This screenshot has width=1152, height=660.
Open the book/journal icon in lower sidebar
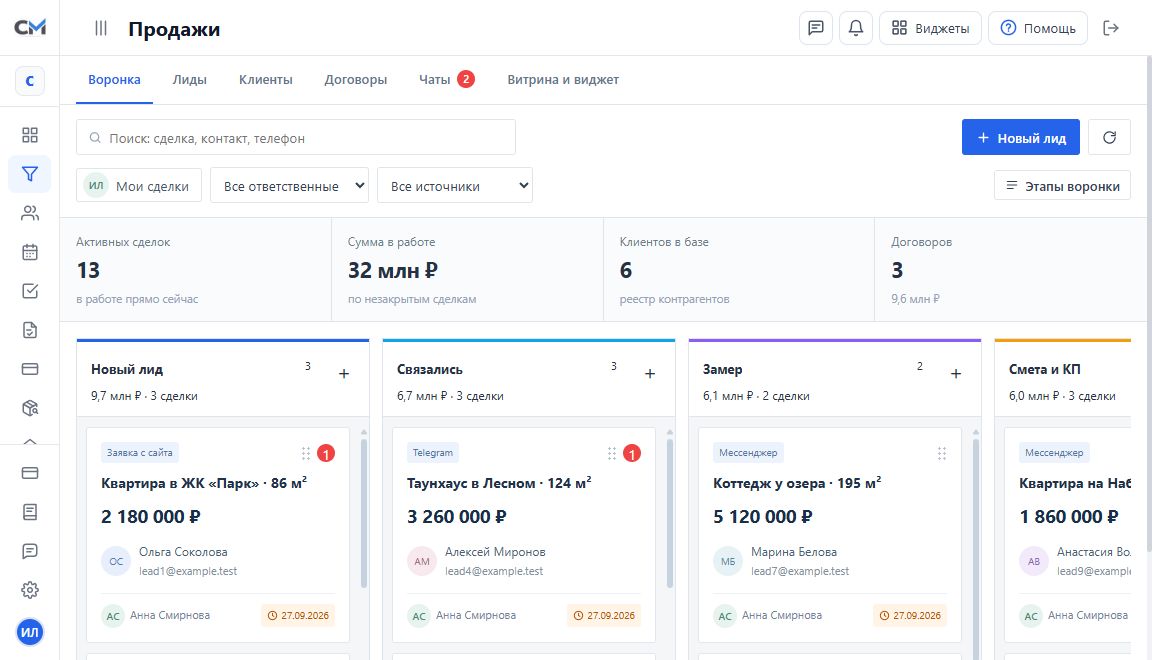tap(30, 512)
